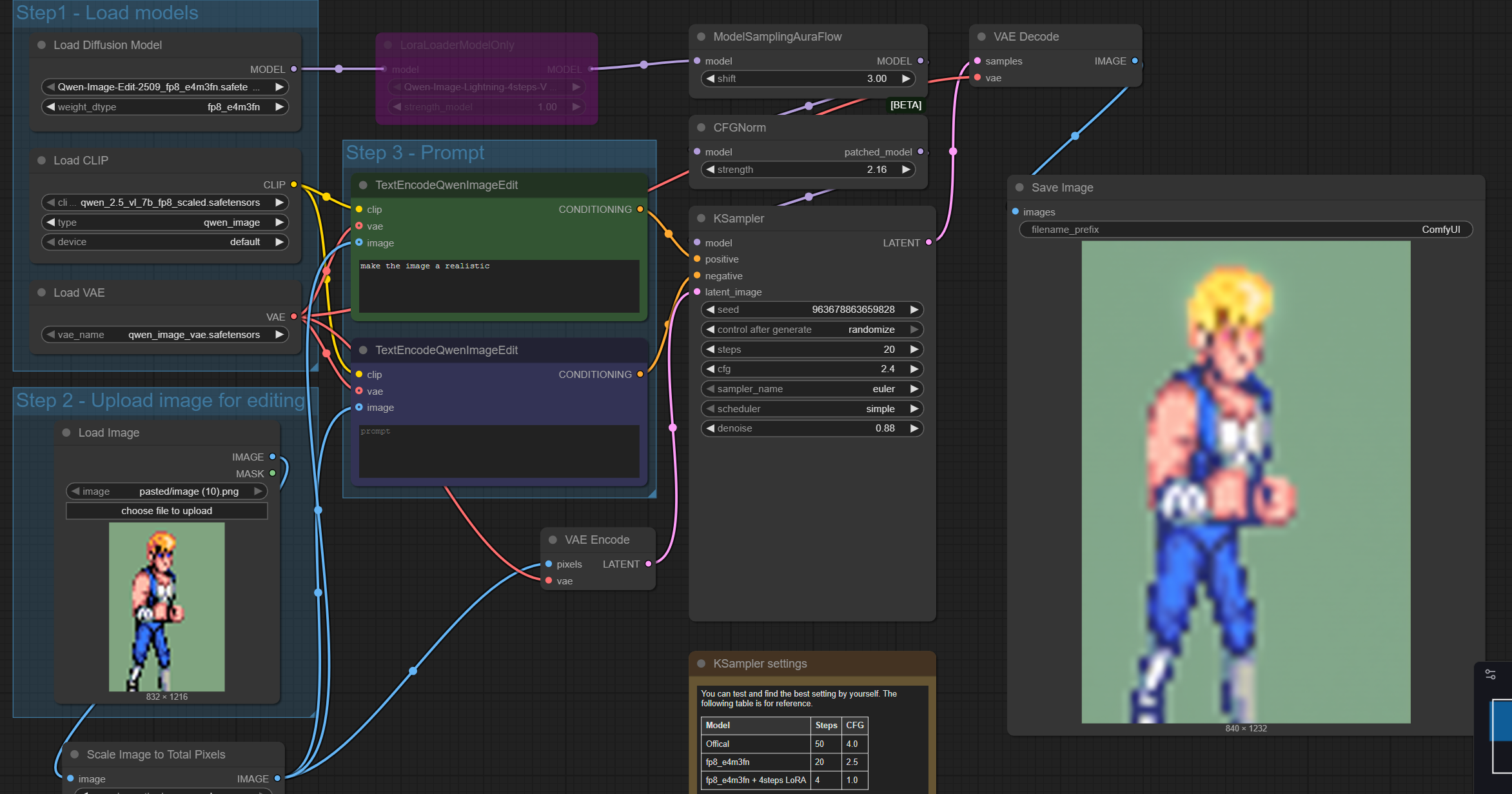Decrease the denoise value with left arrow
This screenshot has width=1512, height=794.
click(710, 428)
